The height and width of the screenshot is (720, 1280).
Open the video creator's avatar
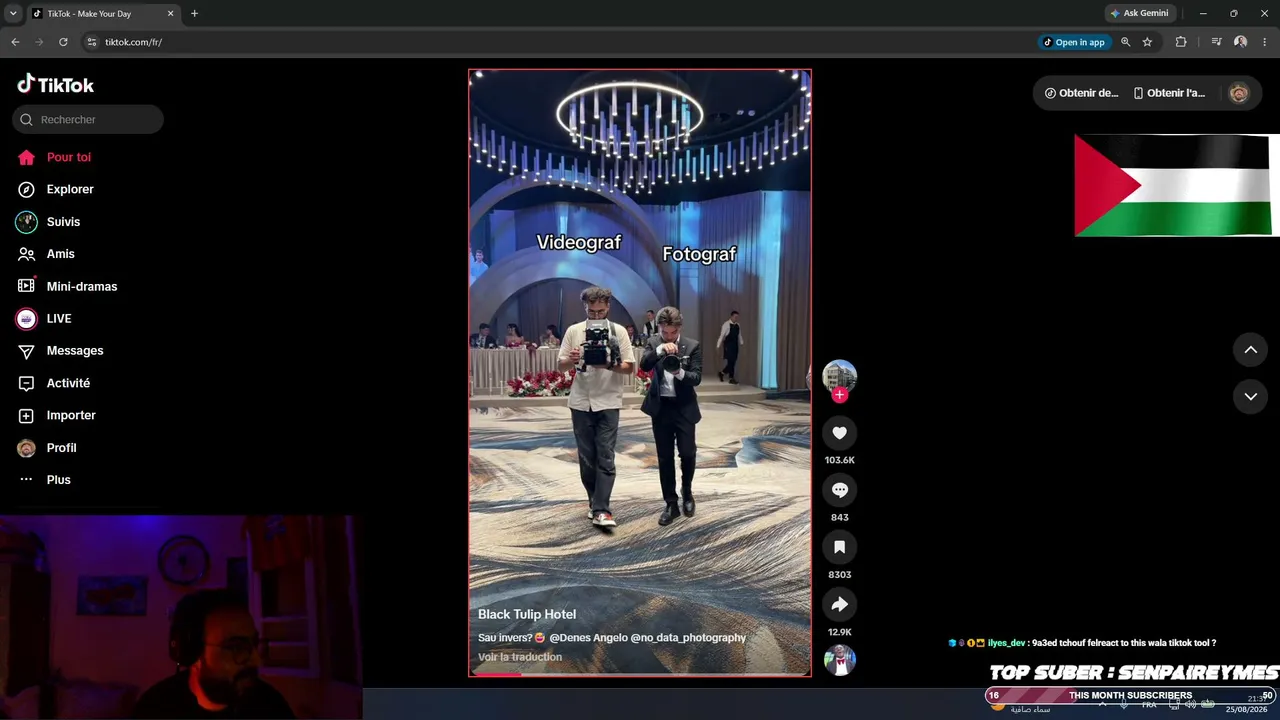[839, 376]
